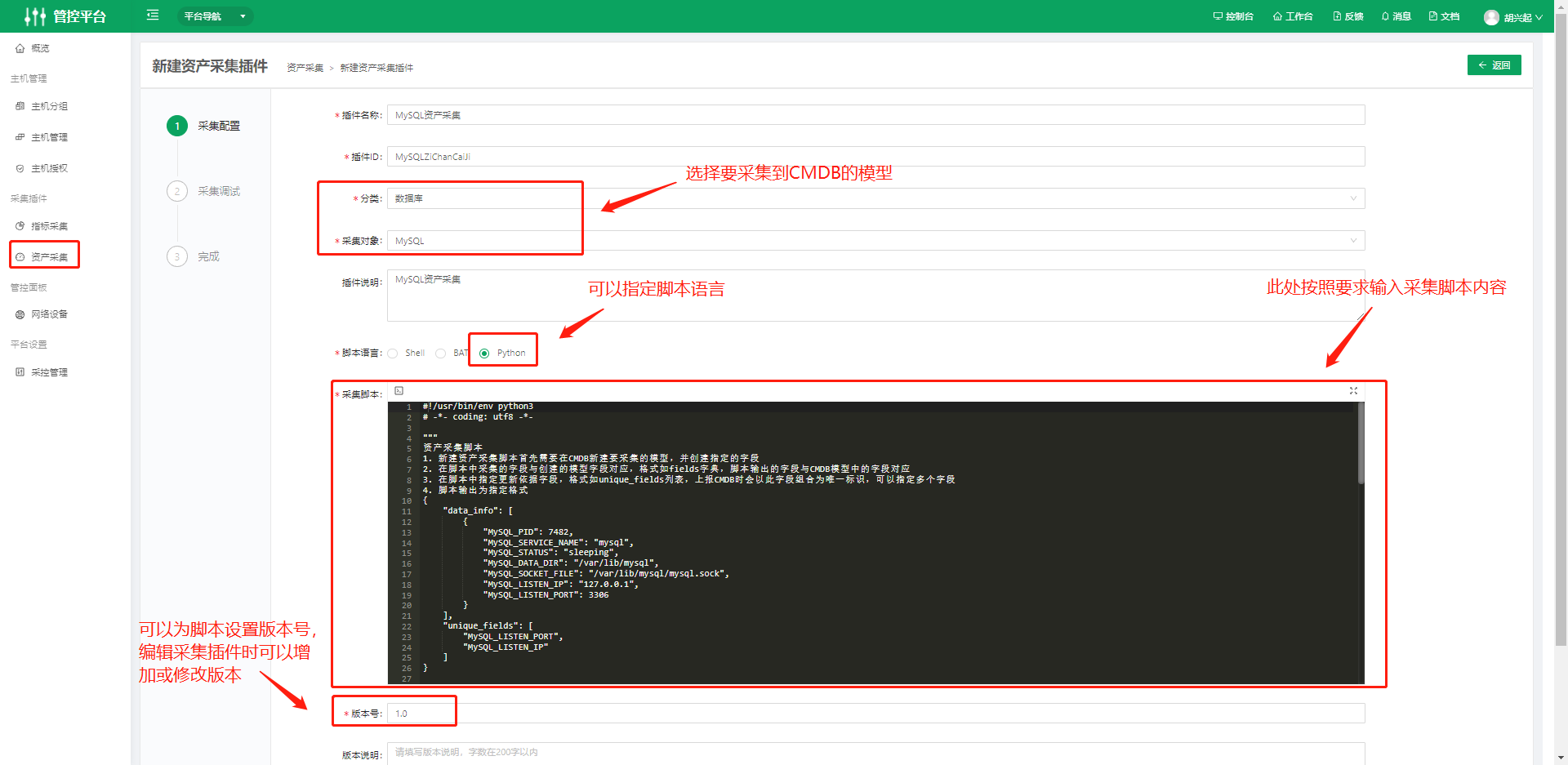
Task: Click the 插件说明 text area
Action: click(x=875, y=296)
